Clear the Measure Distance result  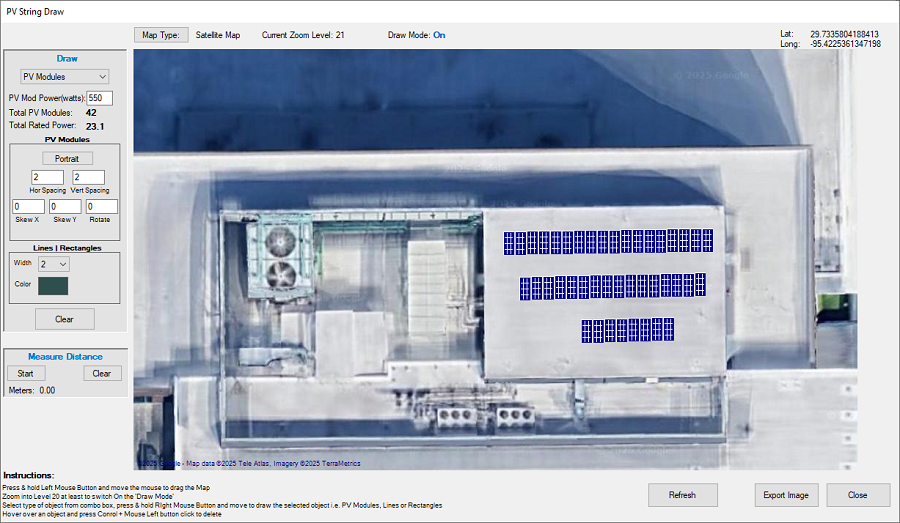[x=102, y=373]
